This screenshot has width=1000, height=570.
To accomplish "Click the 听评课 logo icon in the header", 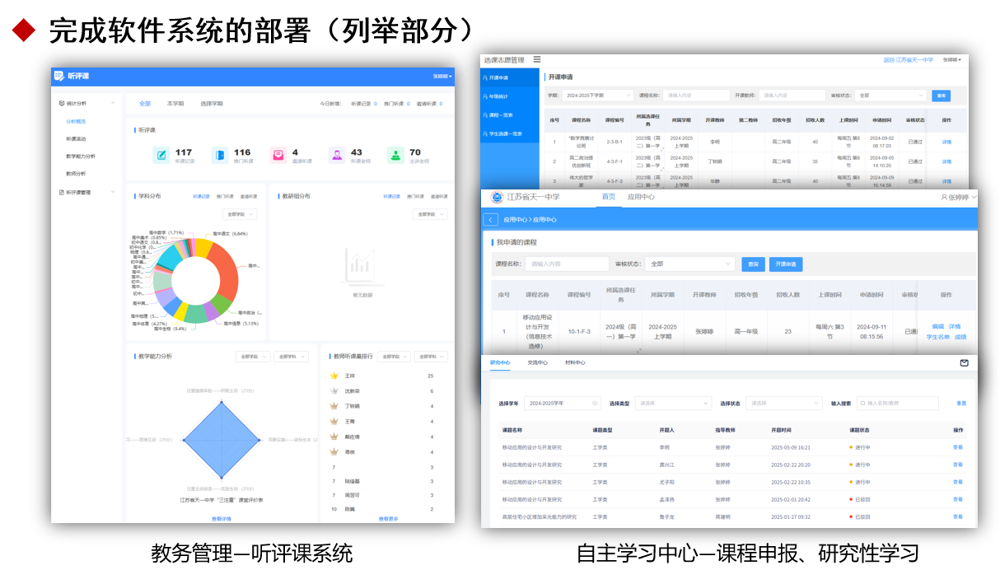I will (60, 76).
